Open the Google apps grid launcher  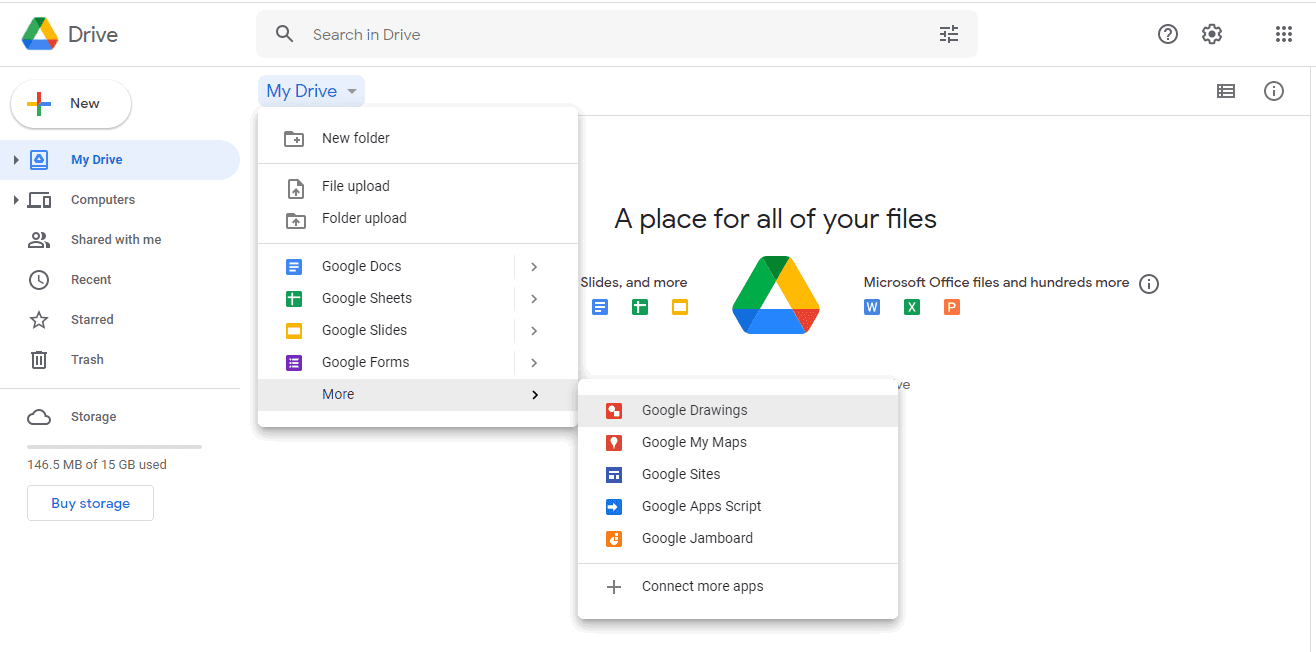1283,33
